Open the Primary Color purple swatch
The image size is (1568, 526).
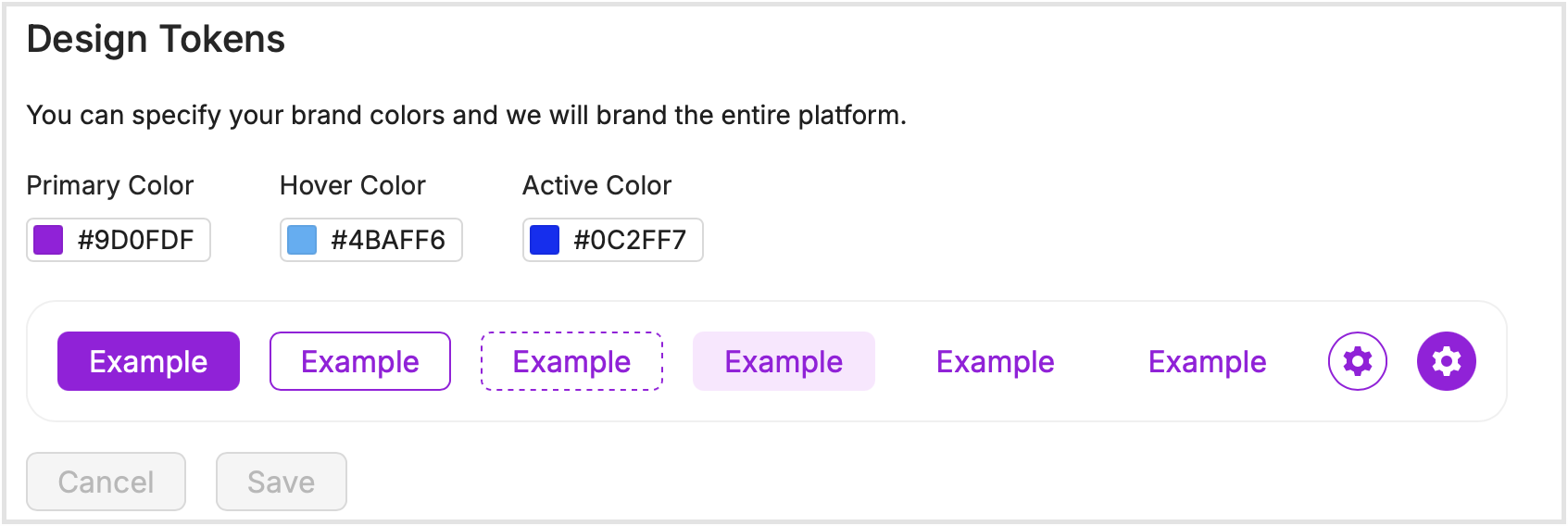[x=48, y=240]
